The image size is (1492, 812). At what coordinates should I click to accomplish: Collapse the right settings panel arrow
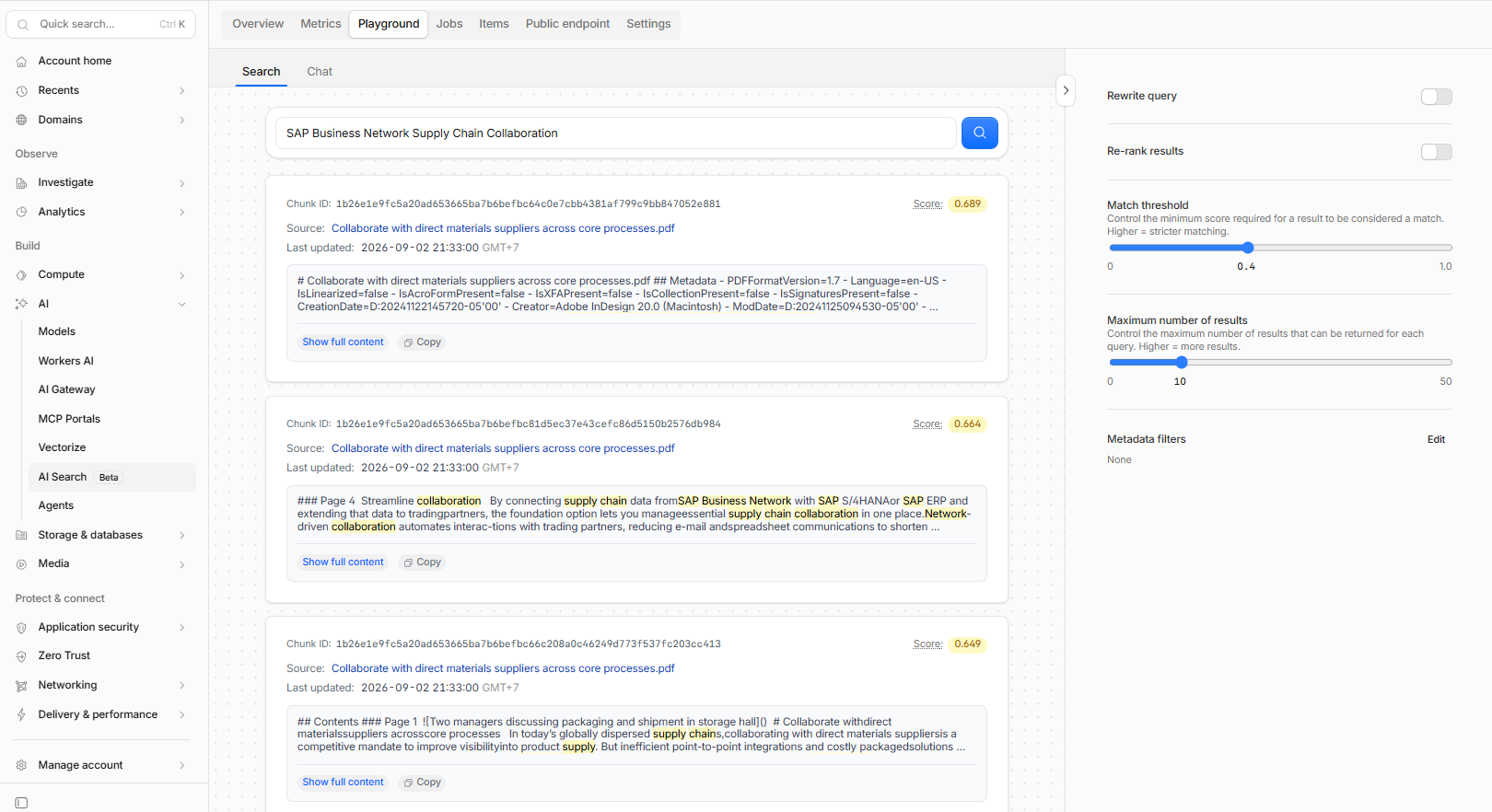[x=1066, y=90]
